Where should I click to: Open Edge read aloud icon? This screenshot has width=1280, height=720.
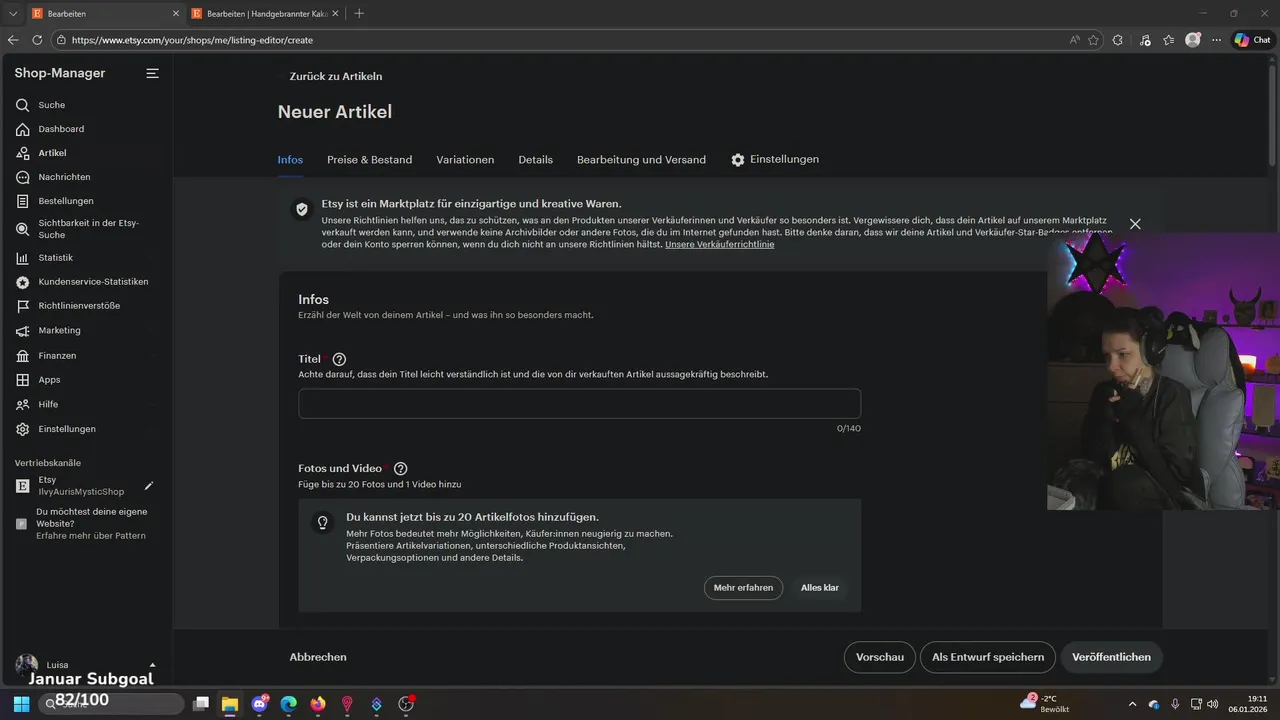[1075, 40]
